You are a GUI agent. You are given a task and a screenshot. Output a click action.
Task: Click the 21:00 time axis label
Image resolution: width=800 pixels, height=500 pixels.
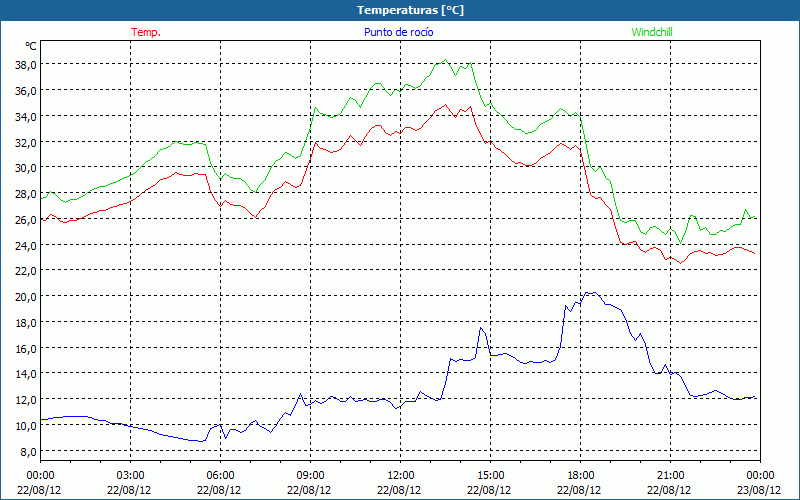point(670,476)
